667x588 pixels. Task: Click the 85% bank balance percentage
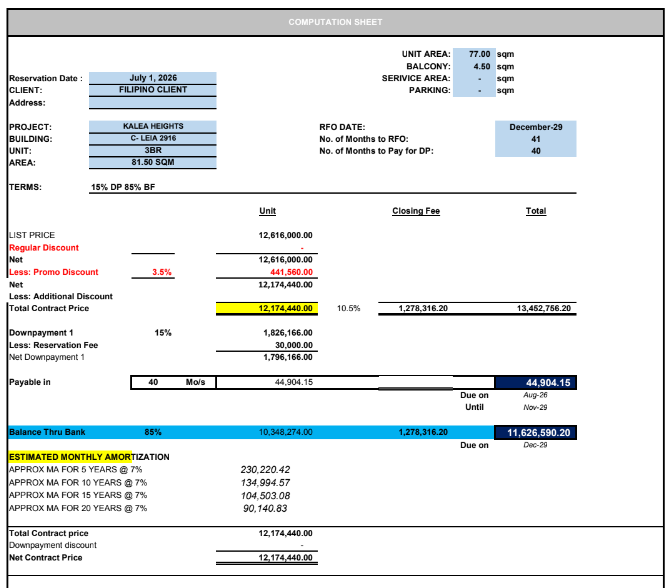(153, 432)
